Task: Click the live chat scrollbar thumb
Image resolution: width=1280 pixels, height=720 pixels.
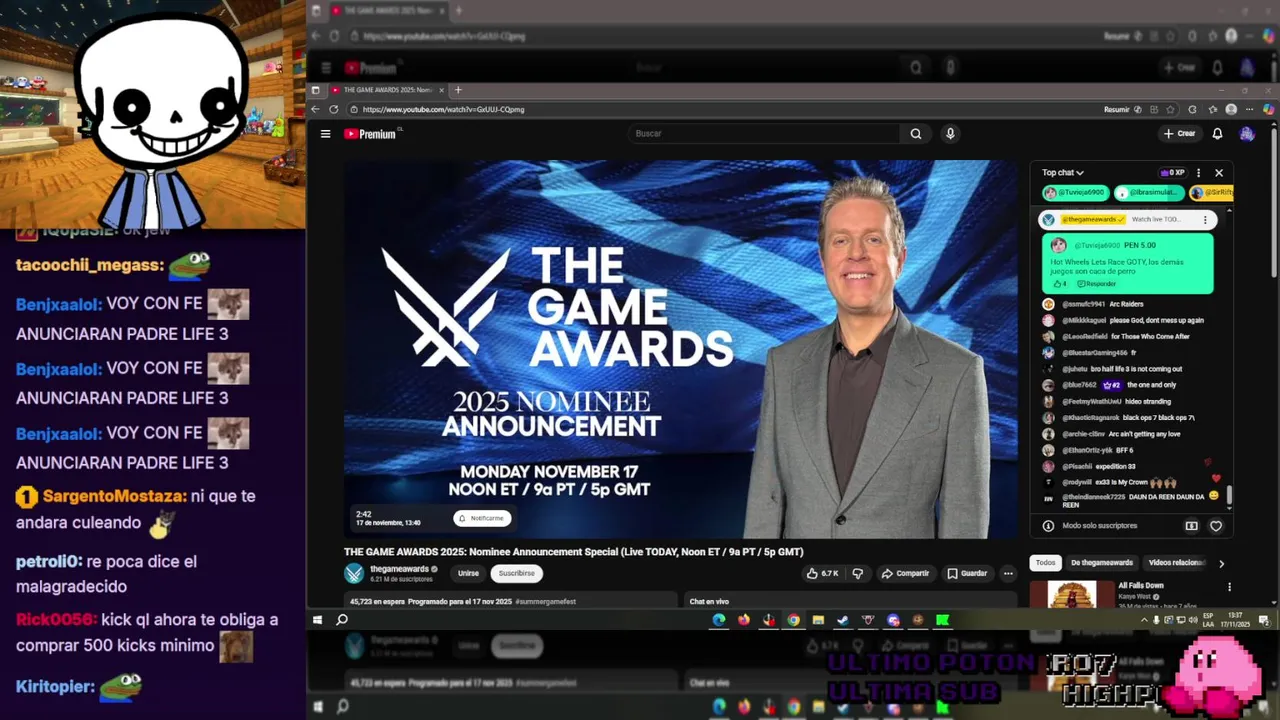Action: (1230, 495)
